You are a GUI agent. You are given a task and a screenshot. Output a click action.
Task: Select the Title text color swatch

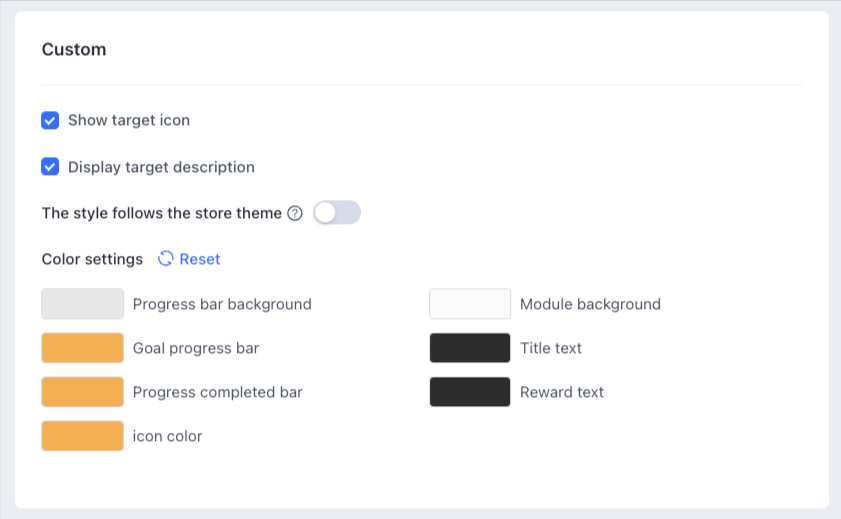click(x=470, y=348)
